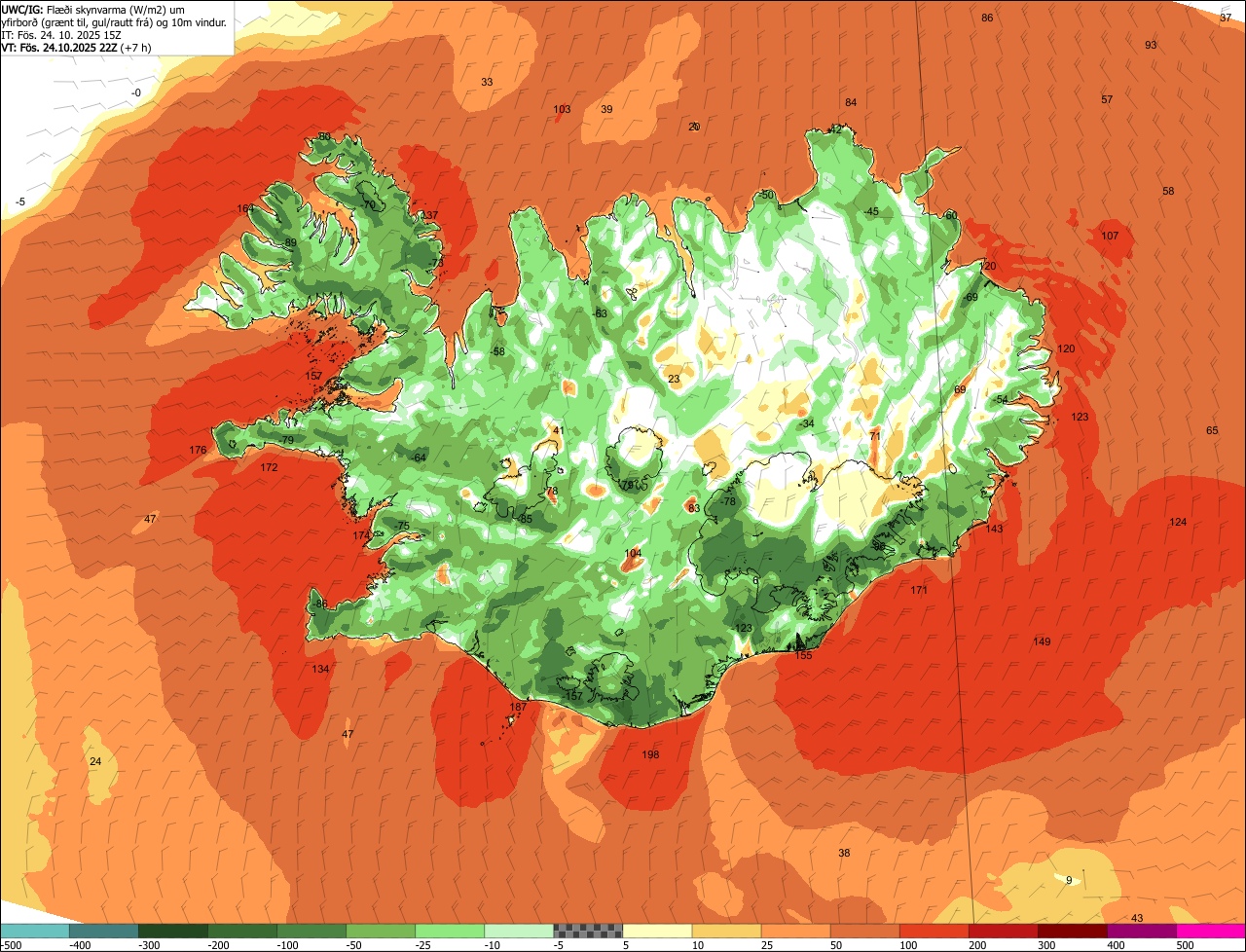Click the 83 value west of Vatnajökull
The height and width of the screenshot is (952, 1246).
[694, 509]
